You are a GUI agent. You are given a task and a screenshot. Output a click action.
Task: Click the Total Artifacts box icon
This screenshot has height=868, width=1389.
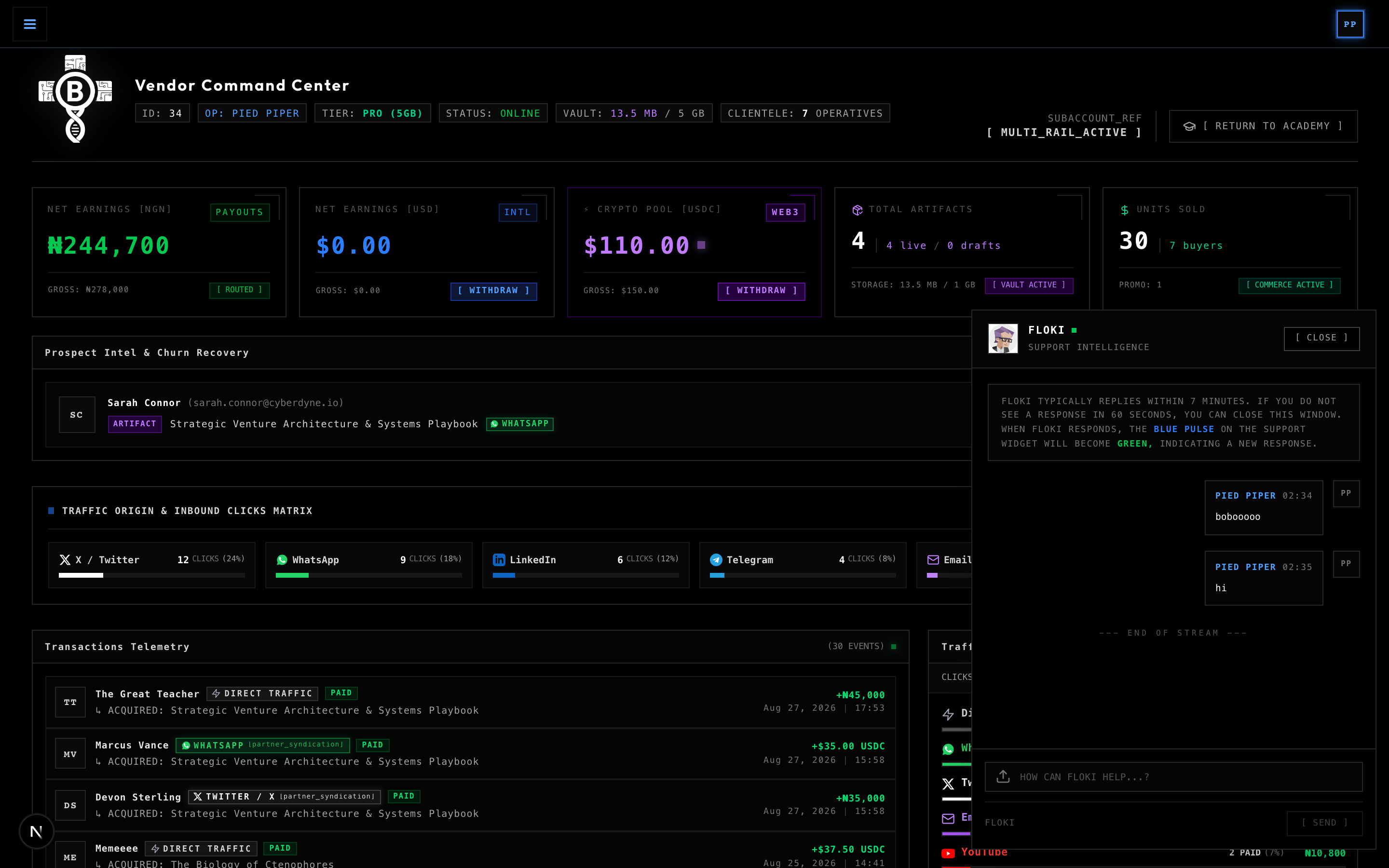[x=858, y=210]
